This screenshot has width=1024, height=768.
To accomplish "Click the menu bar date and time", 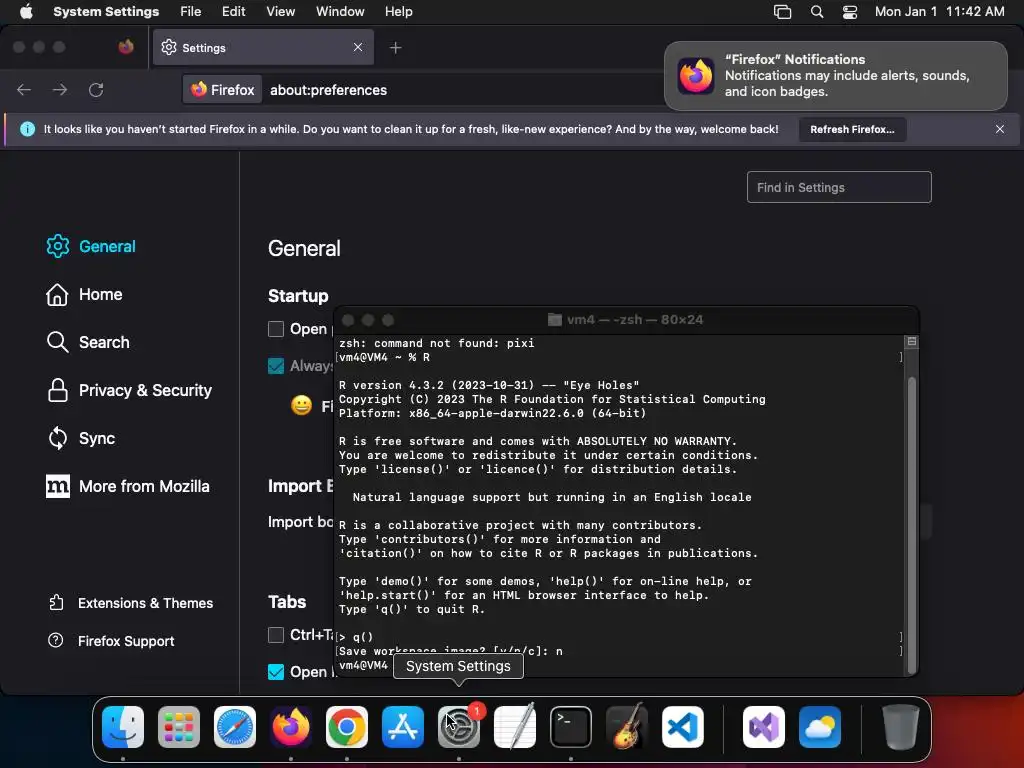I will [939, 12].
